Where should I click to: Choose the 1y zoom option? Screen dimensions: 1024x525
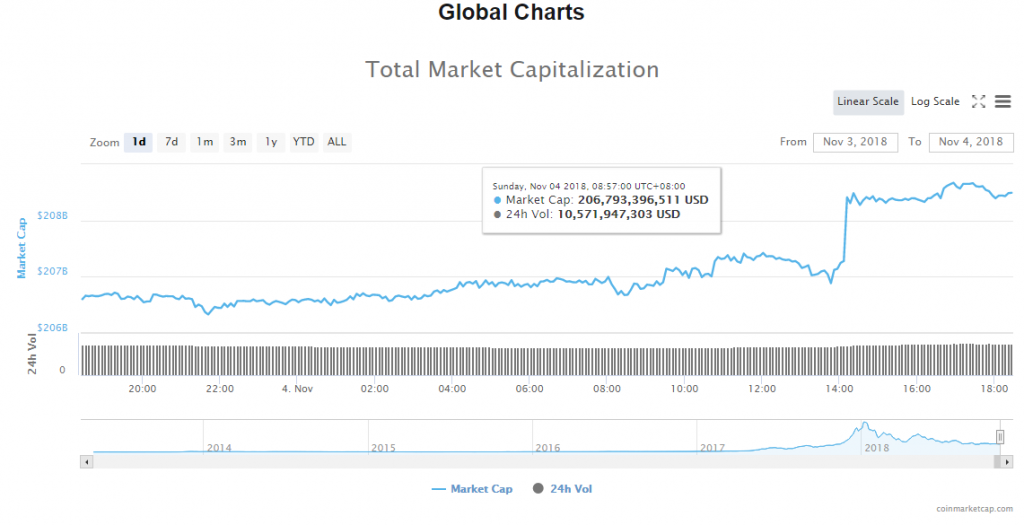pyautogui.click(x=270, y=142)
